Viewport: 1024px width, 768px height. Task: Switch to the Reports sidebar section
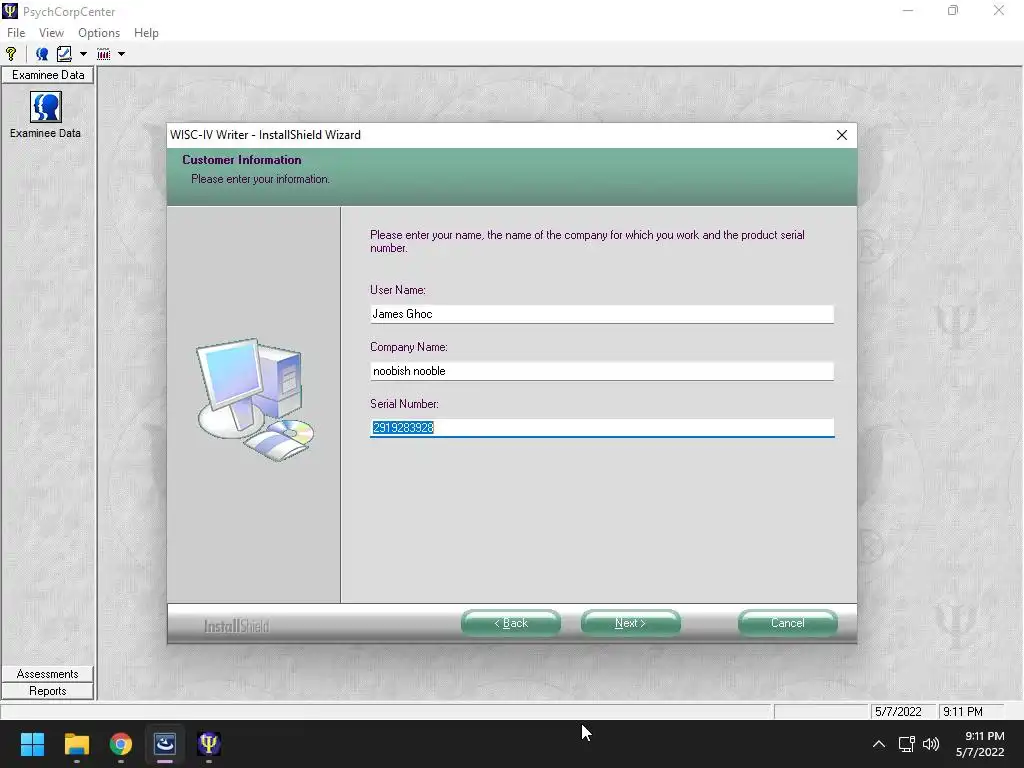pyautogui.click(x=48, y=691)
